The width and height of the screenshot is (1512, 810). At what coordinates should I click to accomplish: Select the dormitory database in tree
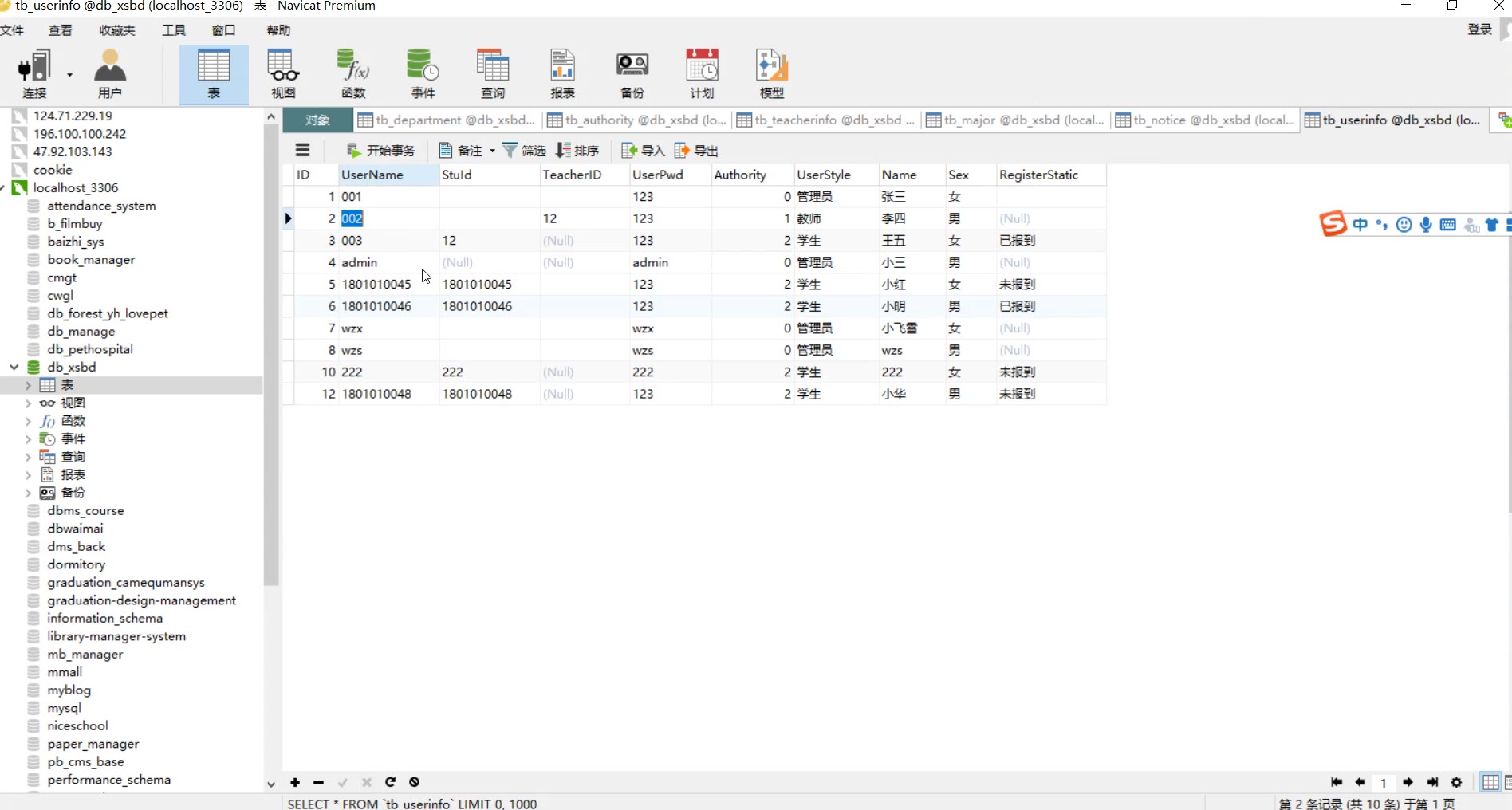click(76, 564)
